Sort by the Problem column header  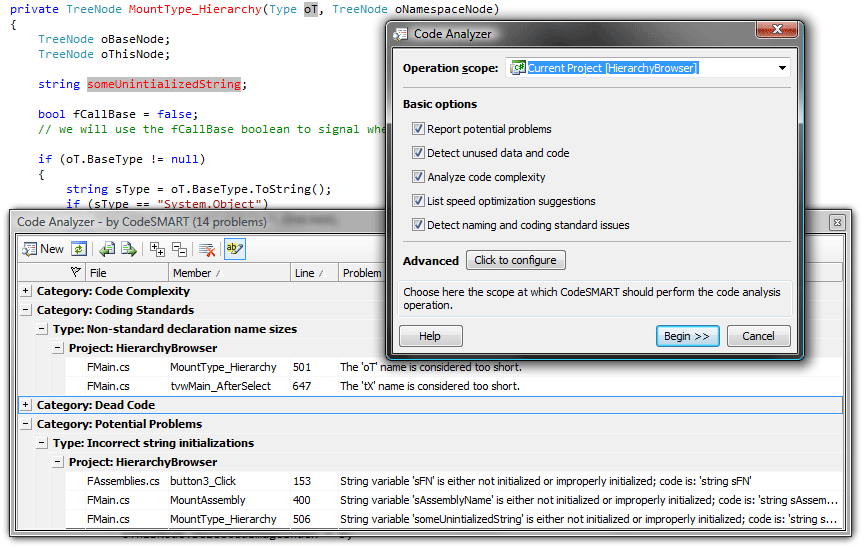362,273
